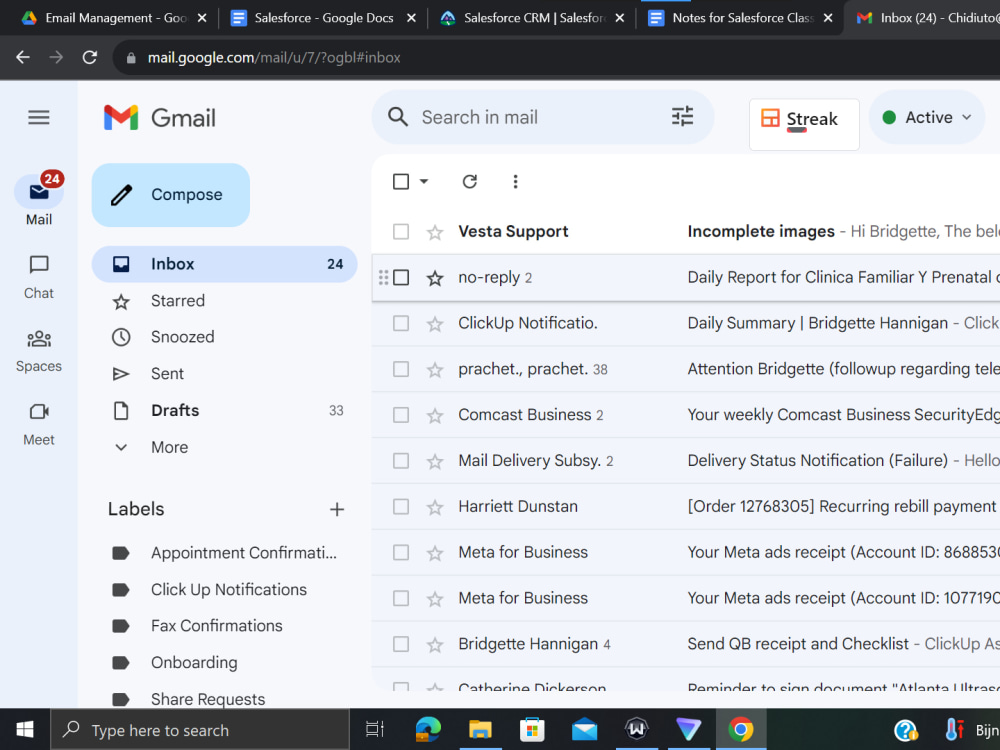Check the ClickUp Notification email checkbox
The width and height of the screenshot is (1000, 750).
tap(401, 323)
